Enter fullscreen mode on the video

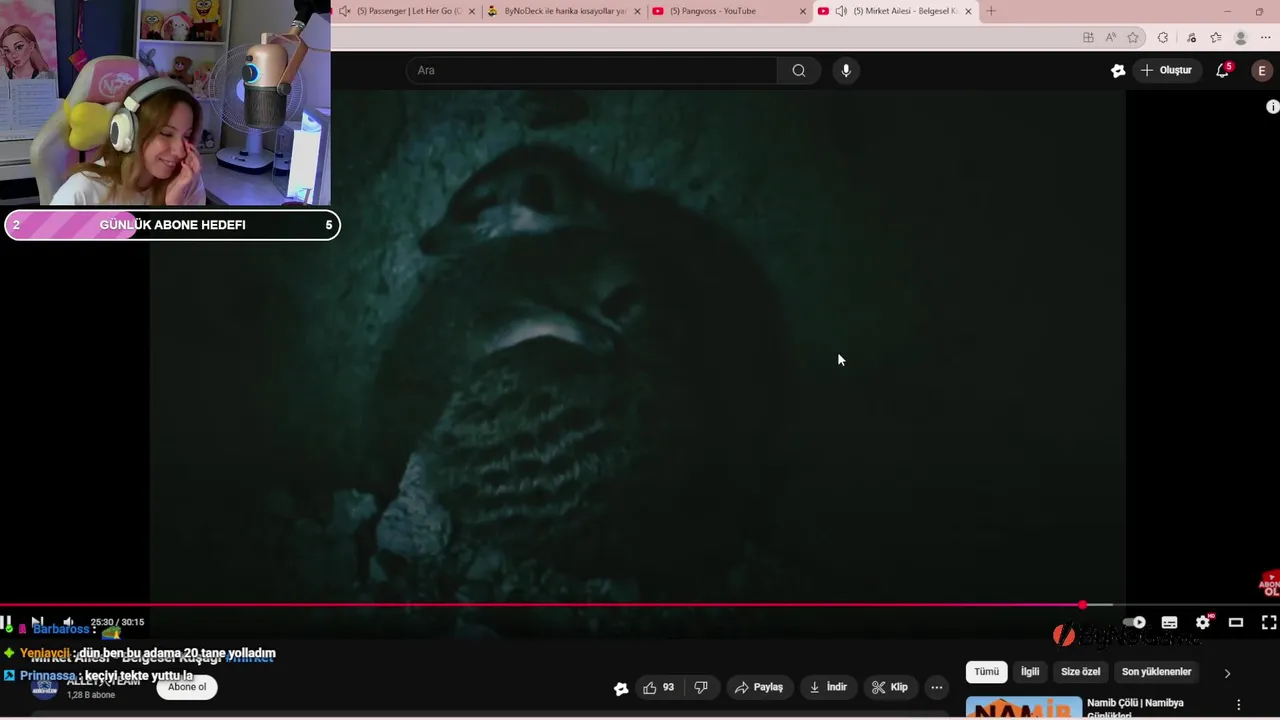1269,622
